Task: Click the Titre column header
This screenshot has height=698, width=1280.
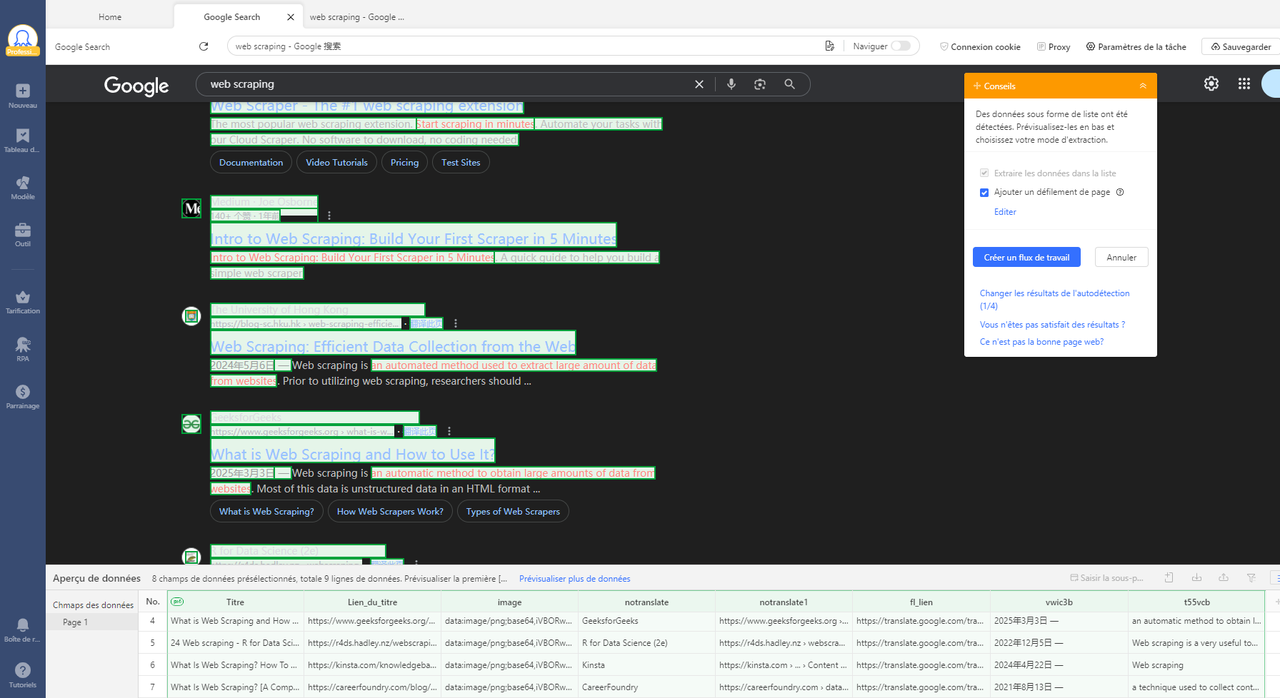Action: coord(235,602)
